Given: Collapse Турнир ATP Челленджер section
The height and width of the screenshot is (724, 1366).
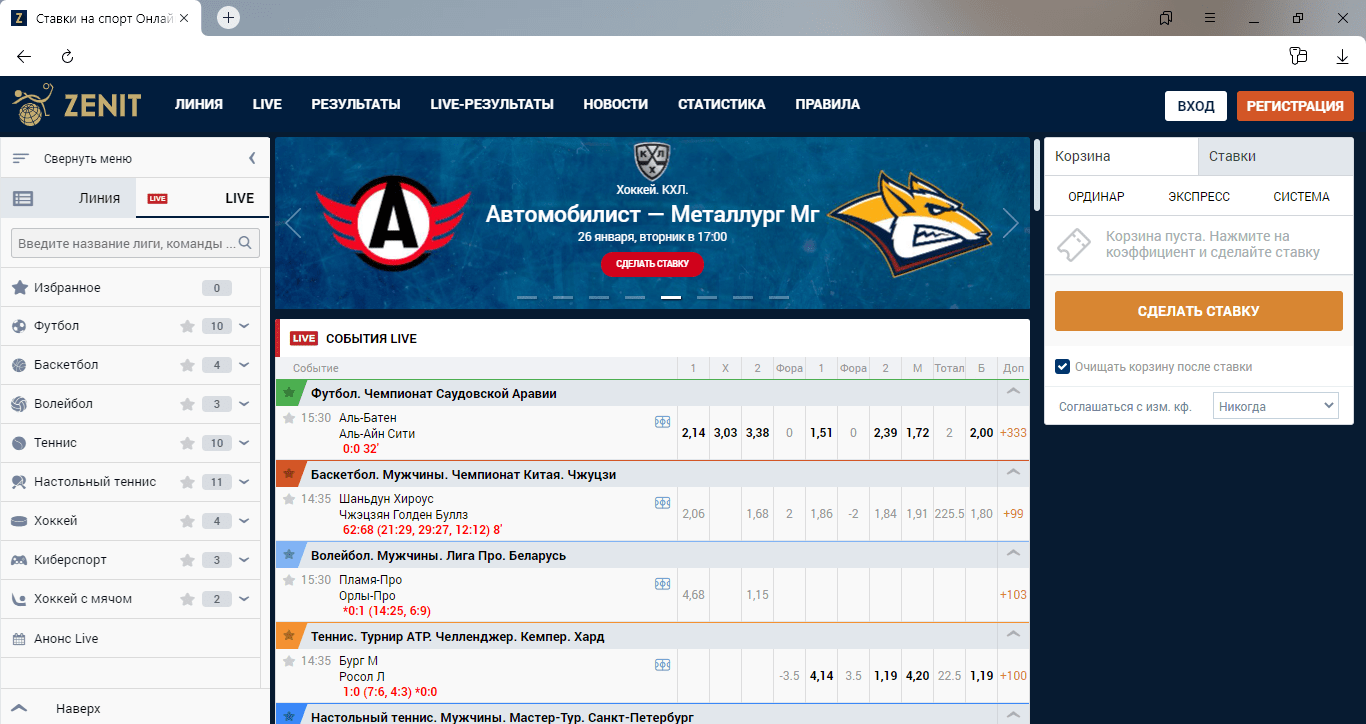Looking at the screenshot, I should click(1013, 636).
